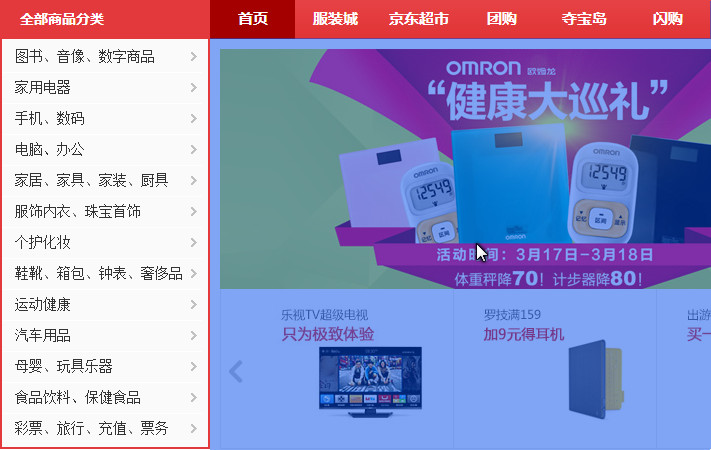Click the TV product image

(x=370, y=381)
